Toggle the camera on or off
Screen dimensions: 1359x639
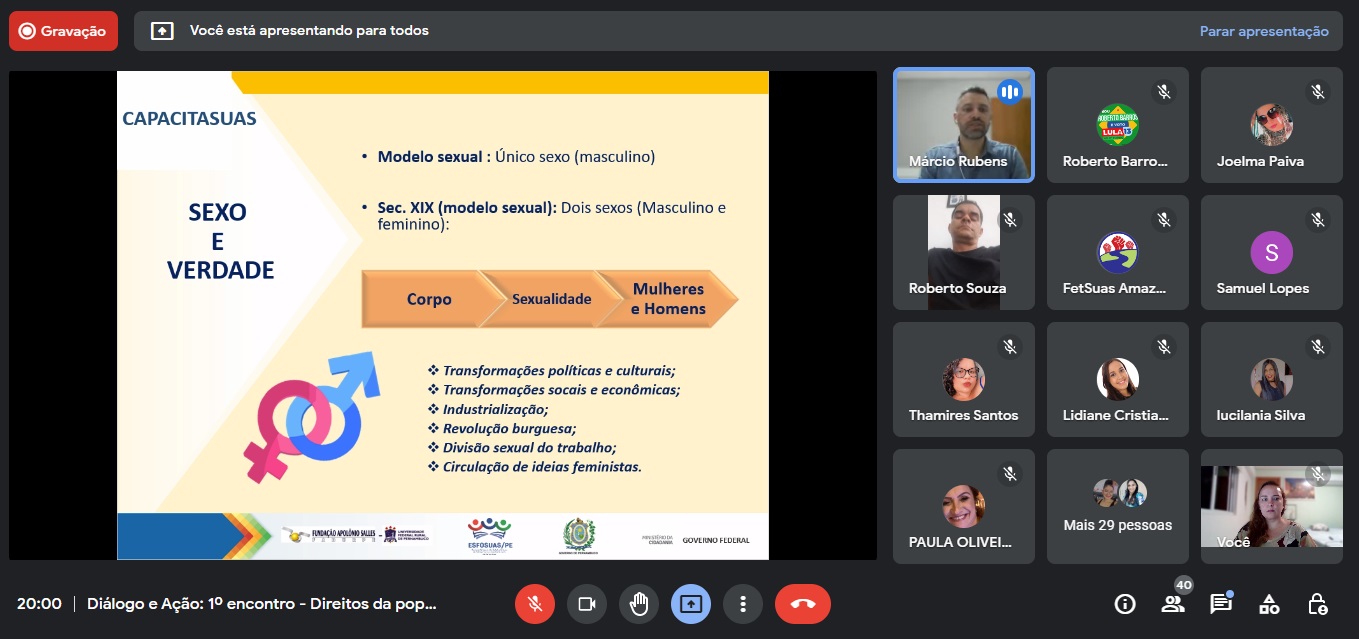click(x=587, y=604)
